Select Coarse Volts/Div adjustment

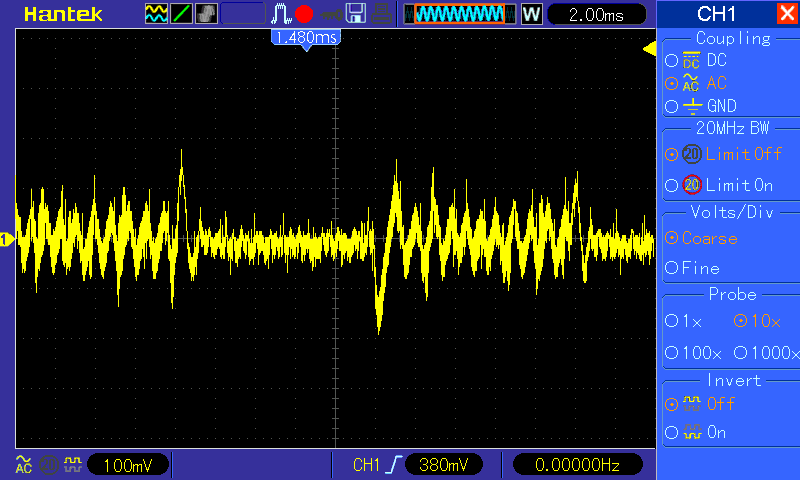(702, 238)
